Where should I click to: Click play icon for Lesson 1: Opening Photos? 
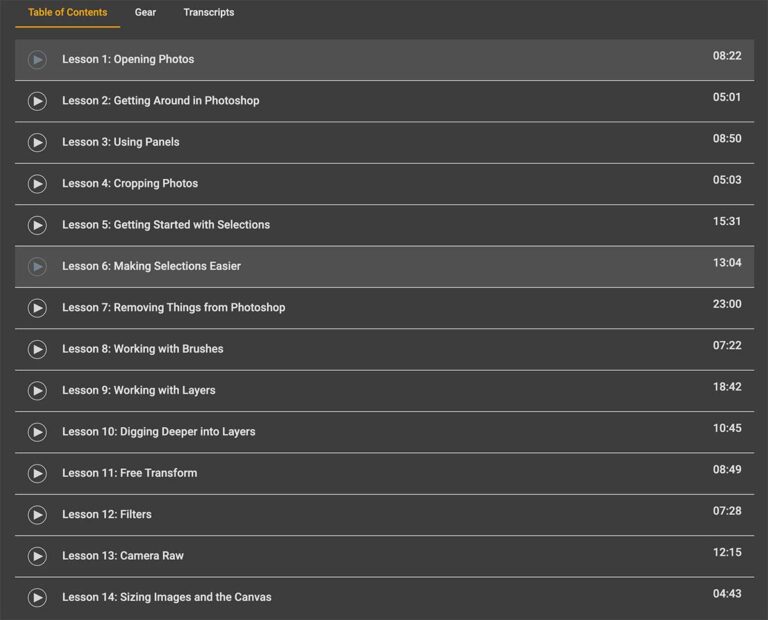[x=37, y=60]
